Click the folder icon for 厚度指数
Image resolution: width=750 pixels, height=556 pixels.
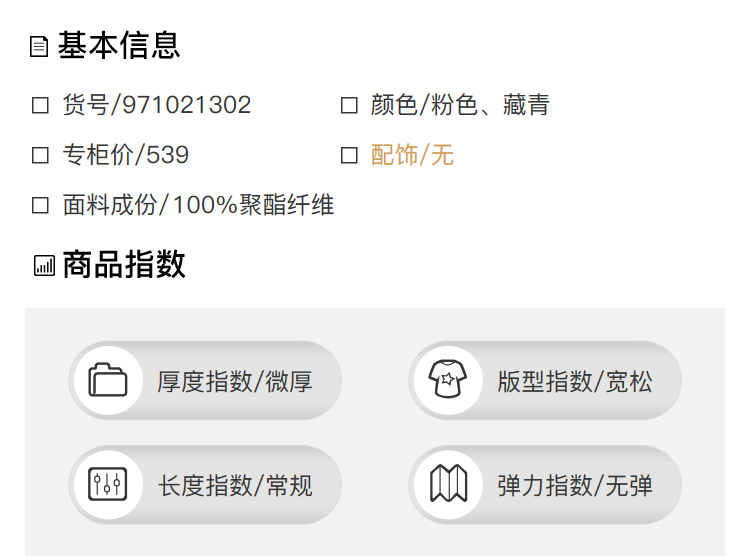click(108, 381)
